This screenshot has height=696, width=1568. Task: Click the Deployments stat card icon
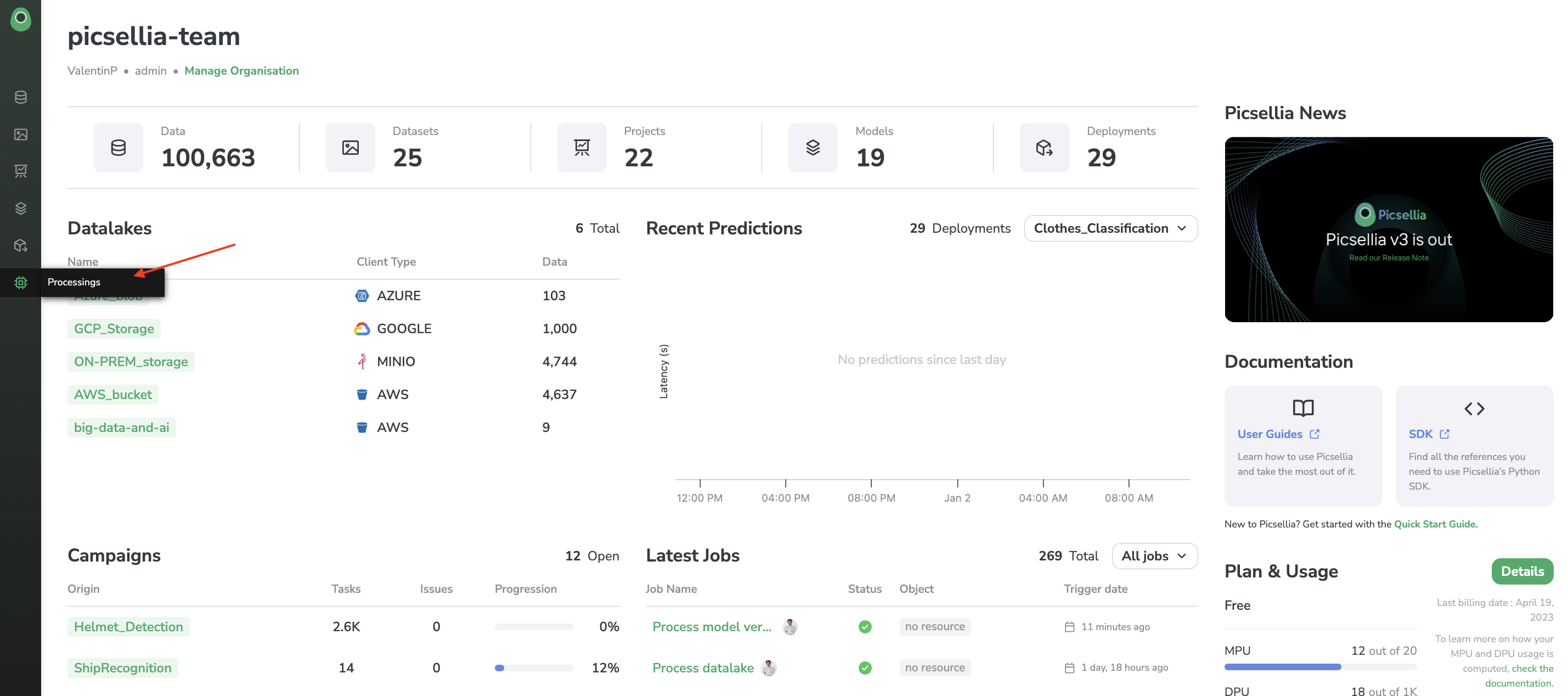tap(1045, 147)
